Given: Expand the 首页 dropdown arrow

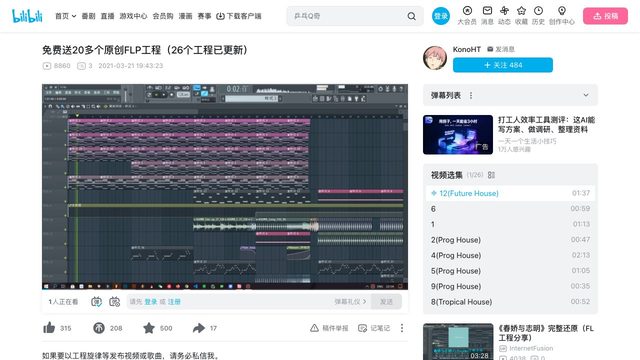Looking at the screenshot, I should (x=74, y=16).
